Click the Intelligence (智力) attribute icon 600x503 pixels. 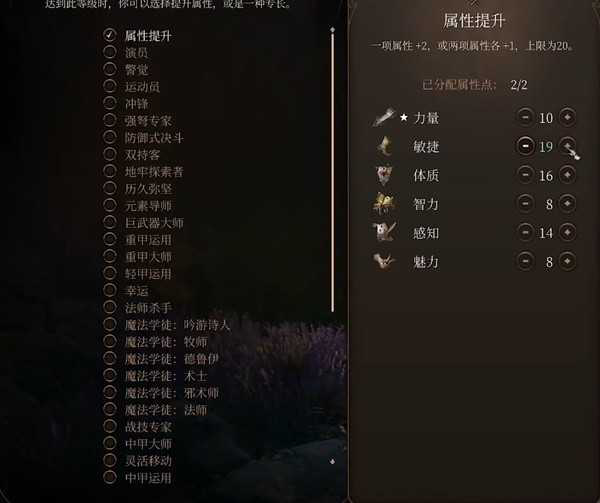click(384, 204)
